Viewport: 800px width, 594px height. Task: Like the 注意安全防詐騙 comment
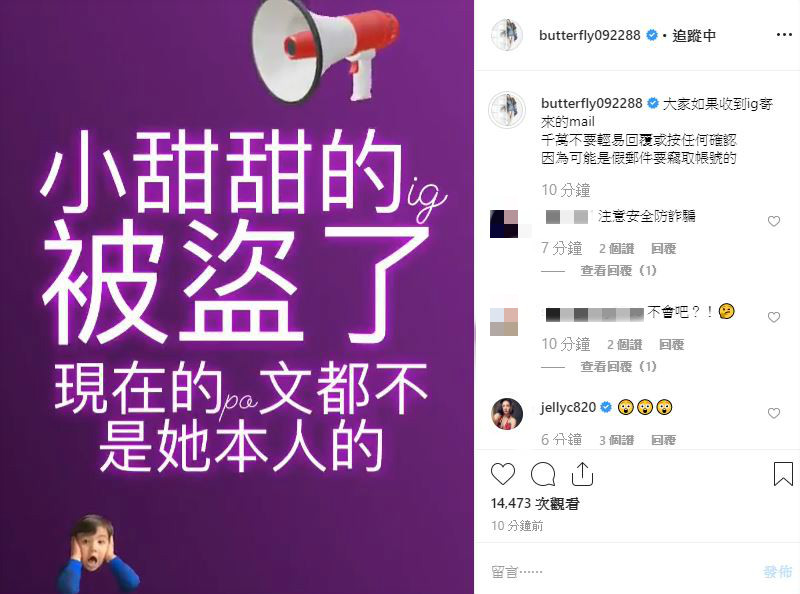pos(773,221)
